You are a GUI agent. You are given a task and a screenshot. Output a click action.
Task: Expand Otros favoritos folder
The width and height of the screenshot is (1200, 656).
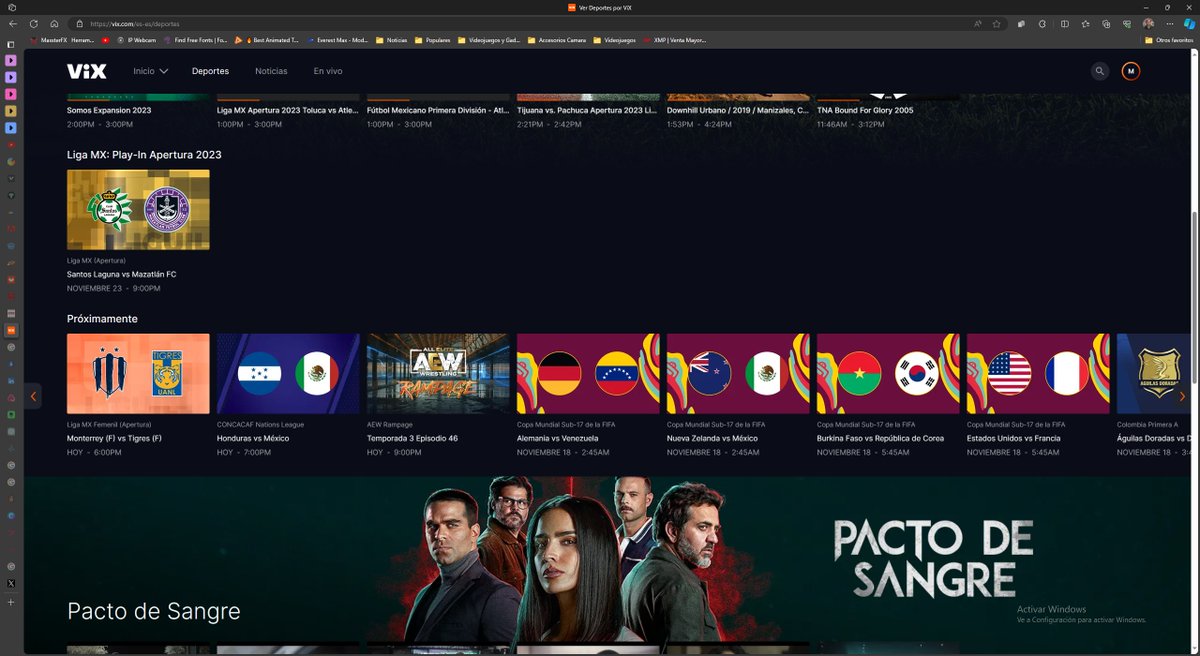click(1168, 40)
